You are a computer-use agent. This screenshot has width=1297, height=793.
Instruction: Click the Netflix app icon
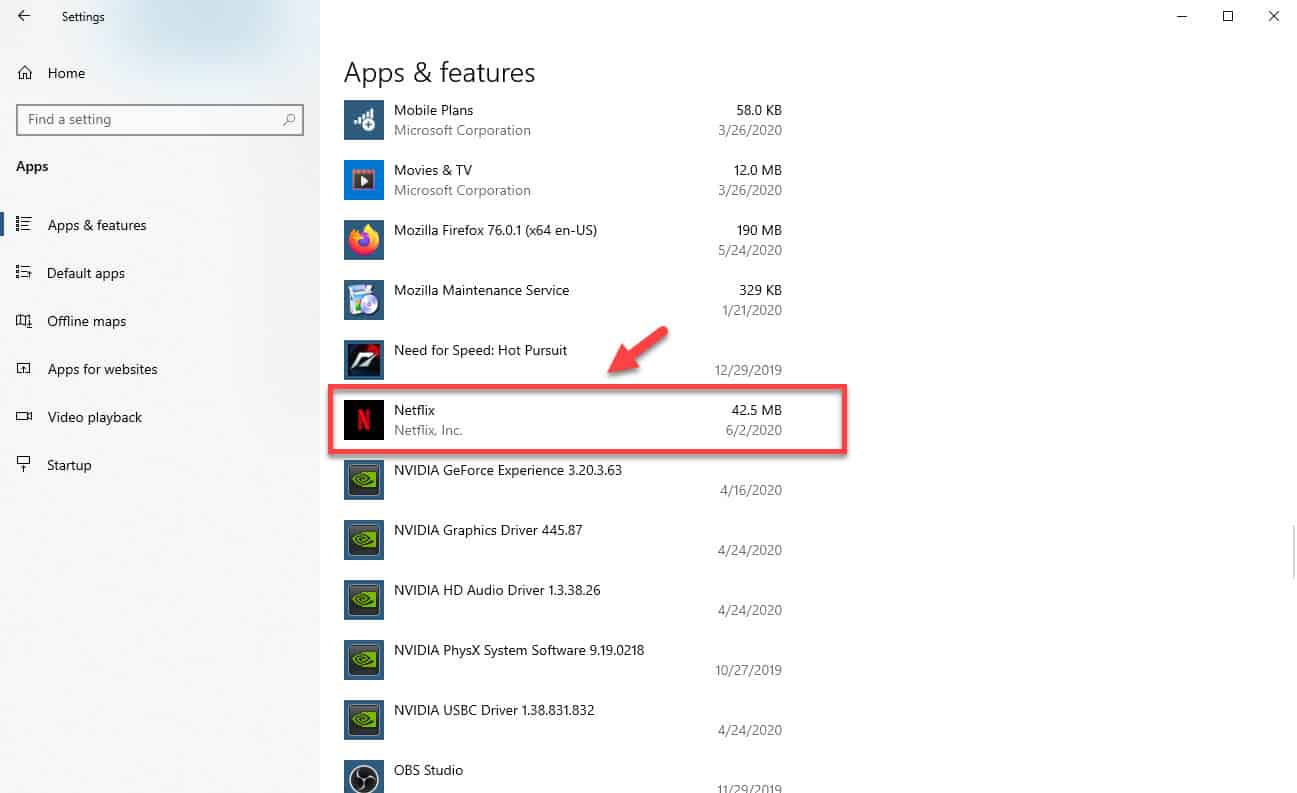point(364,420)
